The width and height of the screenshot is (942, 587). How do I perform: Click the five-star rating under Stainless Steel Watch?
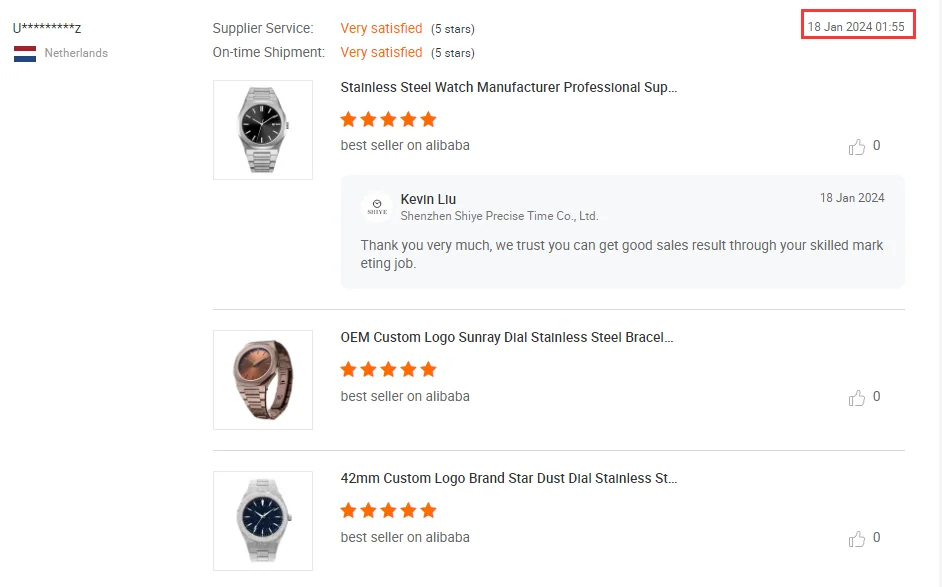(388, 120)
